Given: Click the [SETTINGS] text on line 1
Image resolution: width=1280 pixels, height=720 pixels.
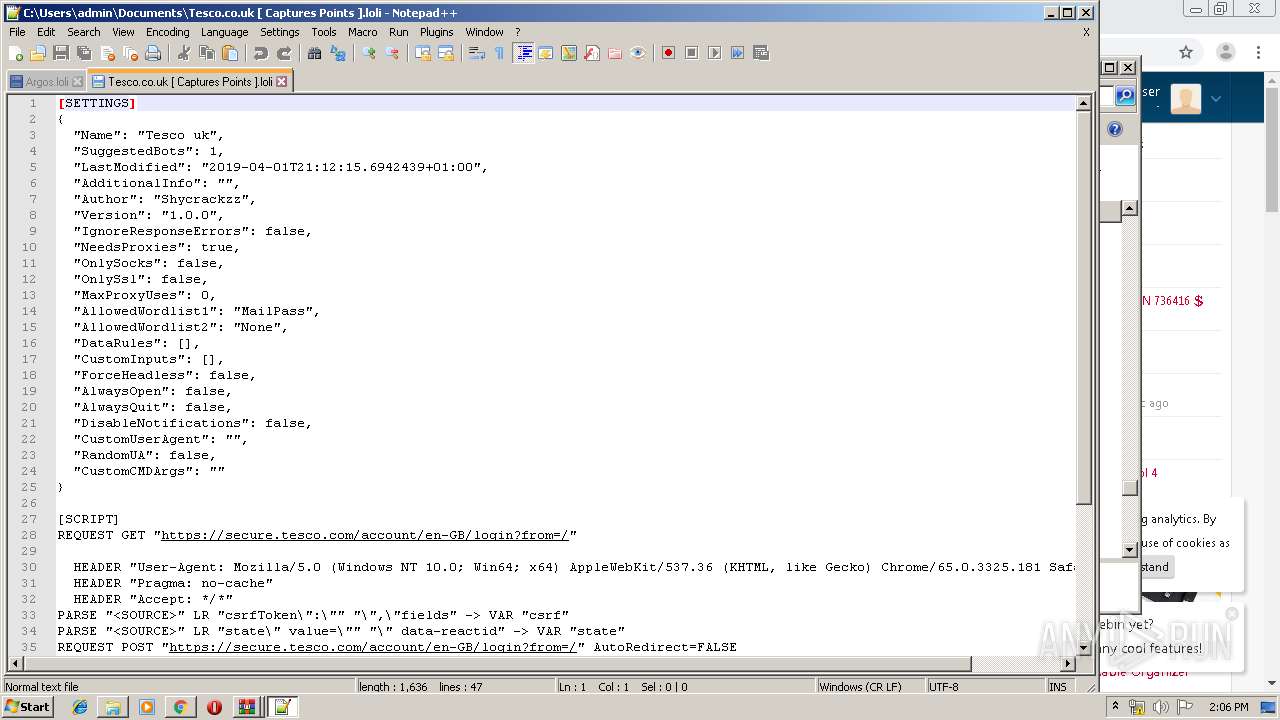Looking at the screenshot, I should 97,103.
